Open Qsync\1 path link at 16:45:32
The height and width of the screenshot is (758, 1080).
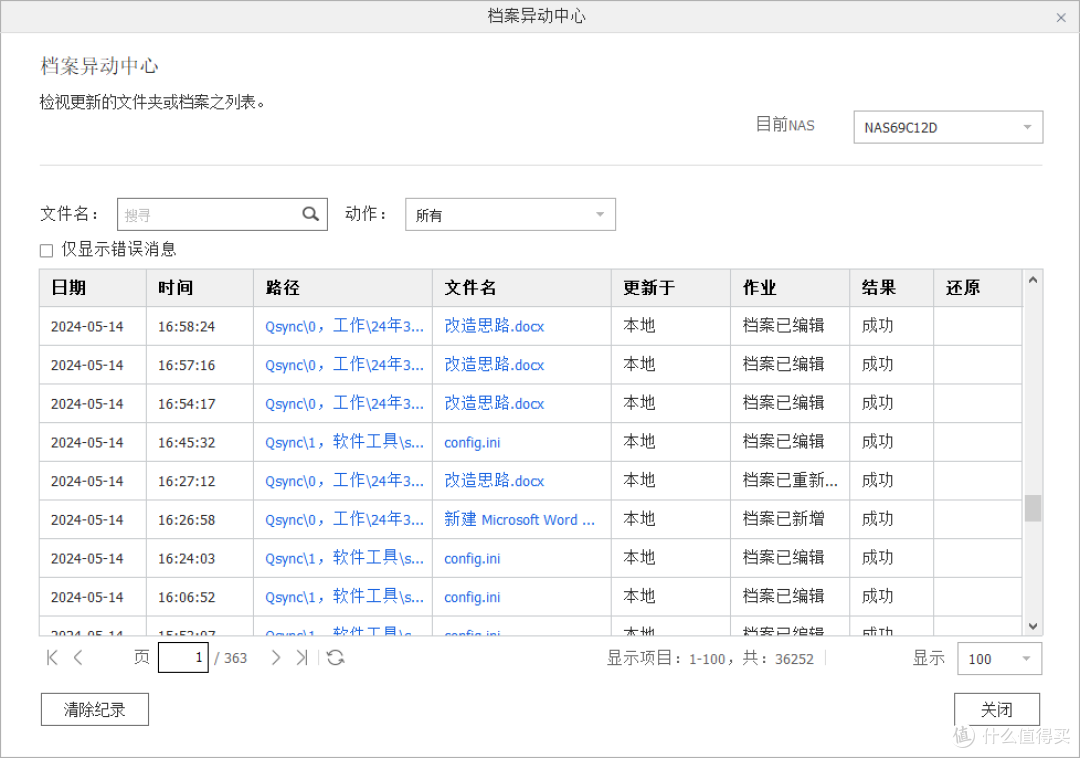(x=344, y=442)
